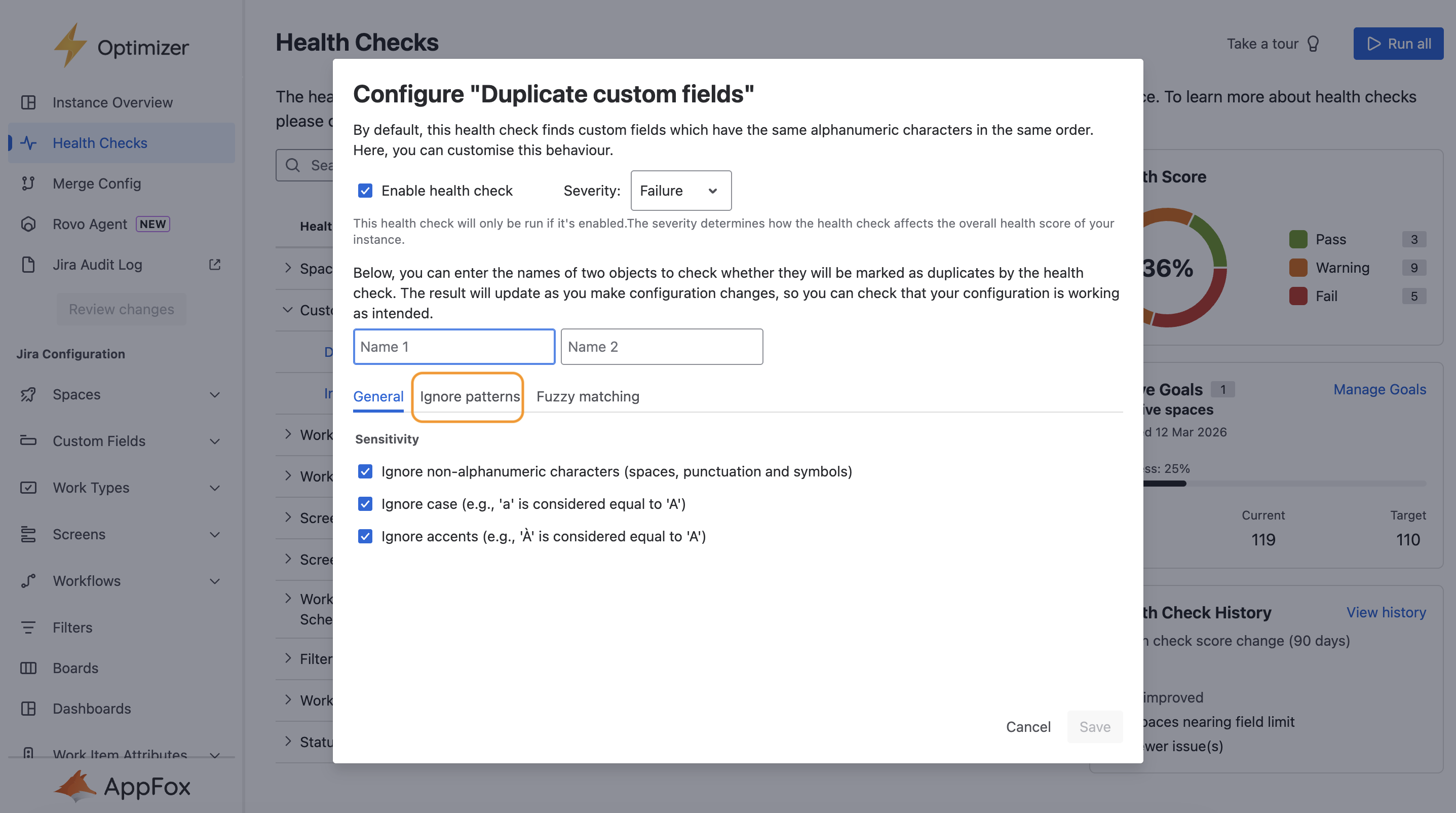1456x813 pixels.
Task: Switch to Fuzzy matching tab
Action: (x=587, y=396)
